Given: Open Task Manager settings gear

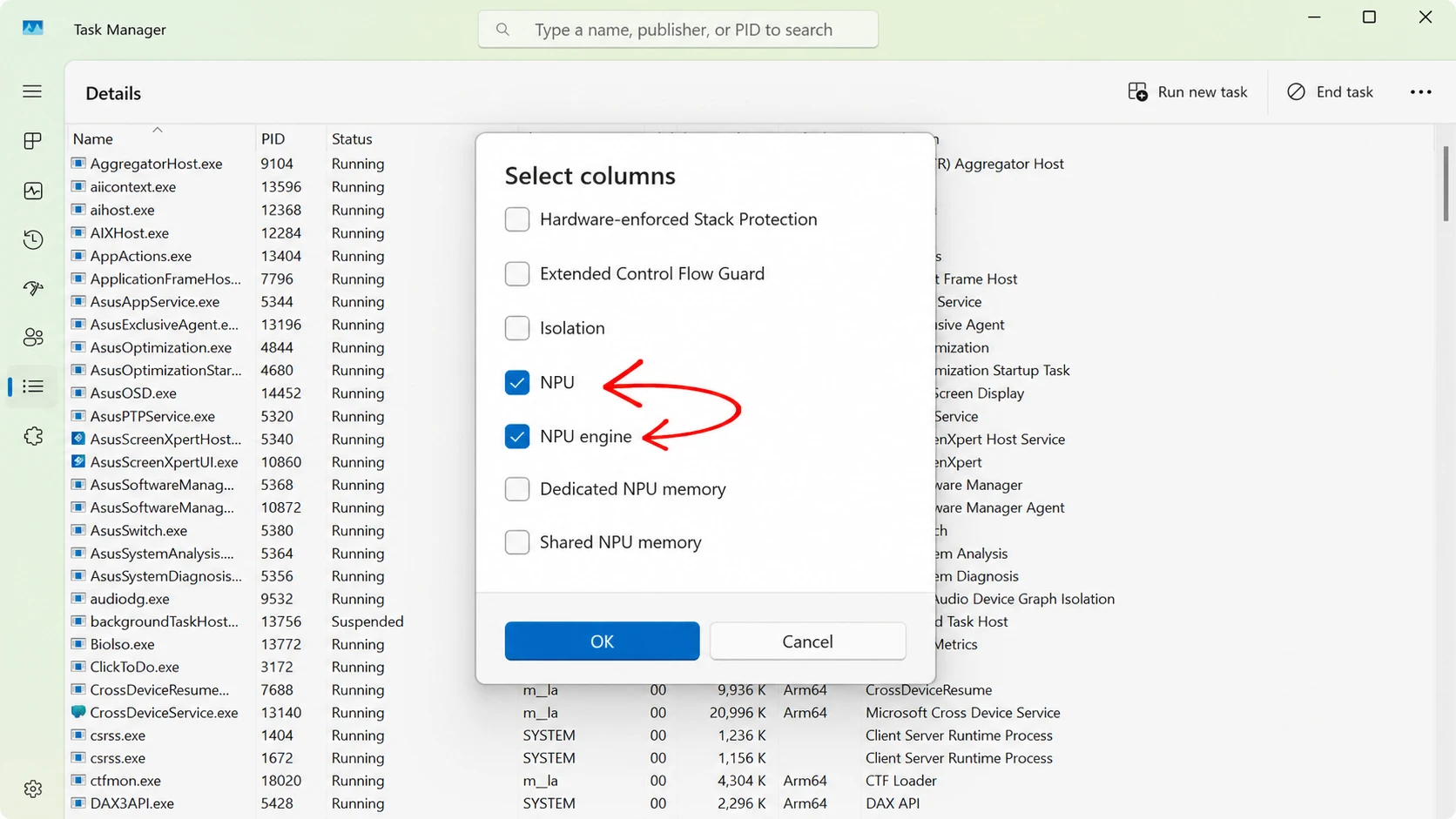Looking at the screenshot, I should pos(32,789).
